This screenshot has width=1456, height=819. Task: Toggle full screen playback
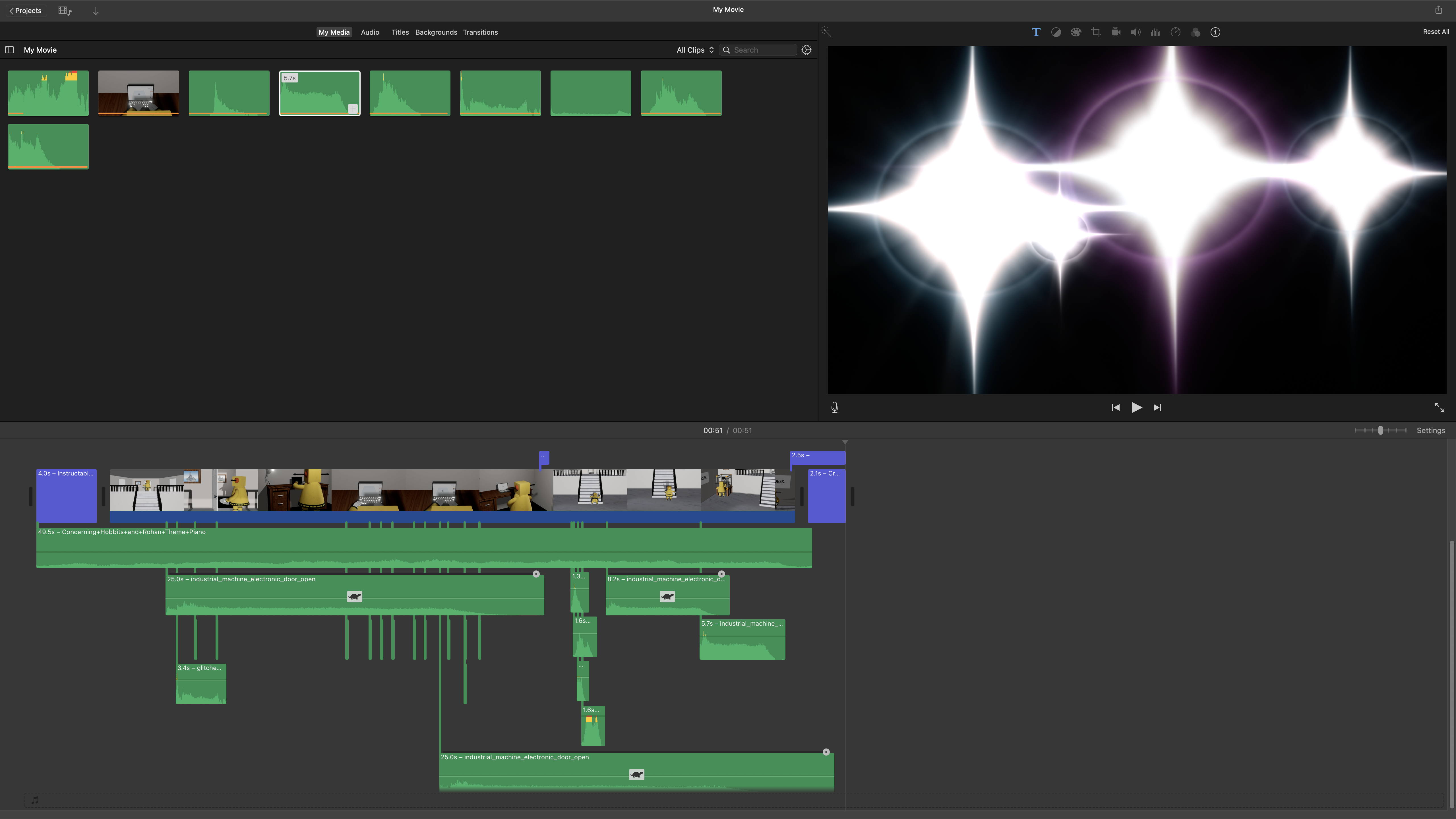(x=1440, y=408)
